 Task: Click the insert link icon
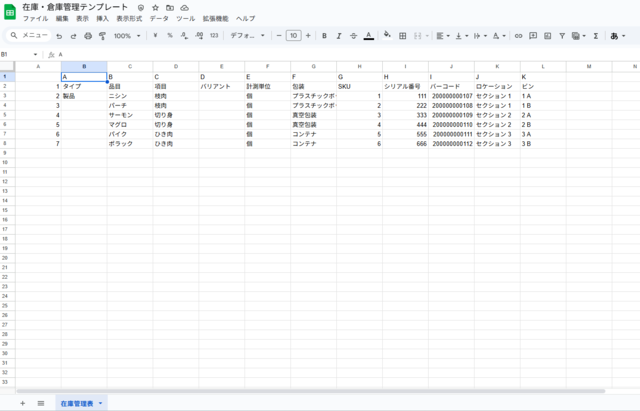click(518, 36)
